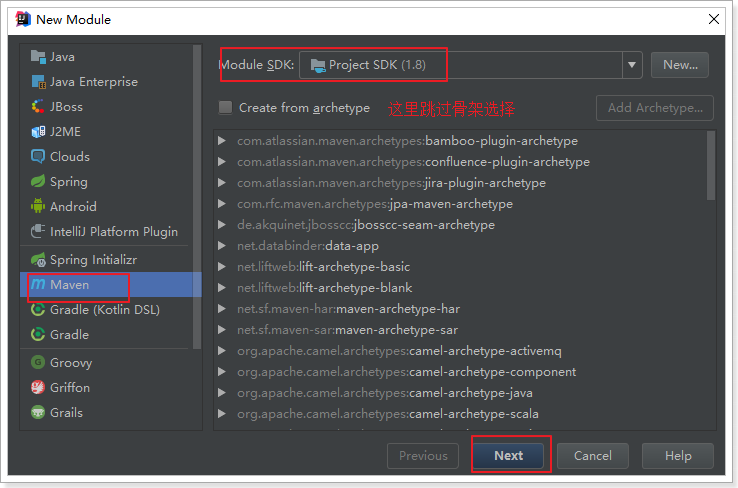Expand the bamboo-plugin-archetype tree node
The height and width of the screenshot is (488, 738).
[x=222, y=141]
